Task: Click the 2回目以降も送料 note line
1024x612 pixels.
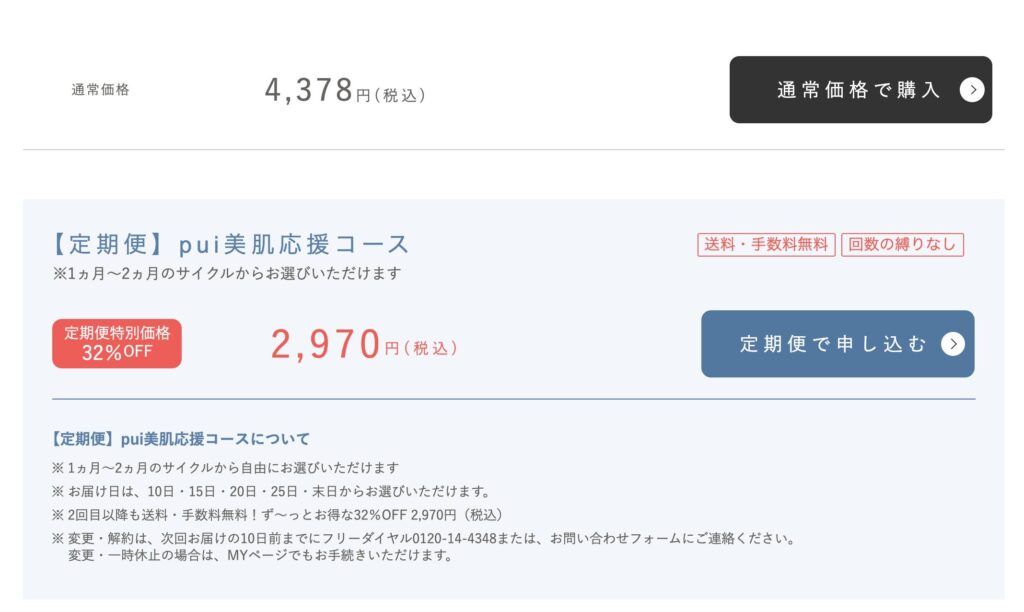Action: [278, 515]
